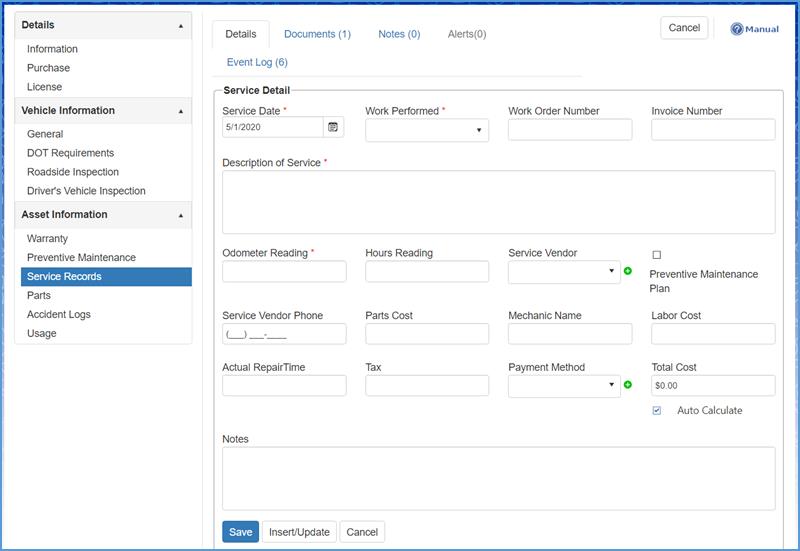Click green plus next to Service Vendor

click(628, 271)
